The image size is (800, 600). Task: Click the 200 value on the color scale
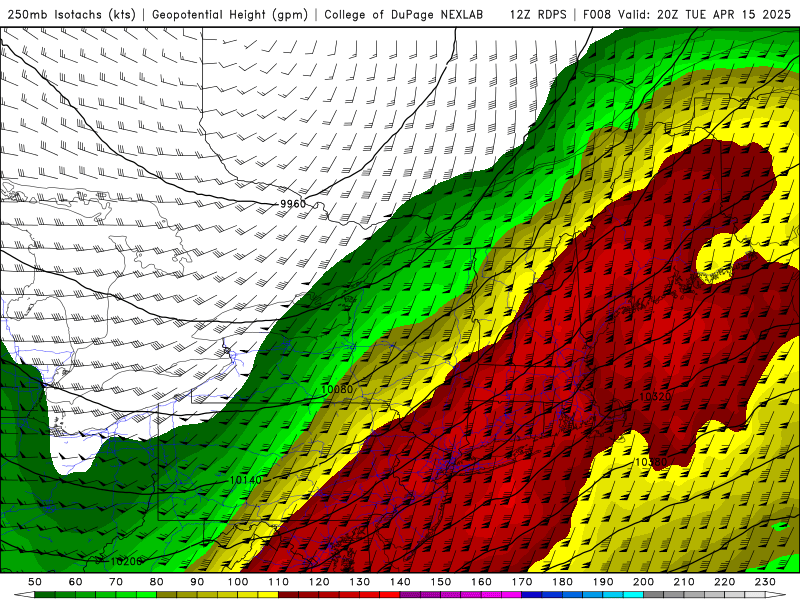(x=643, y=582)
